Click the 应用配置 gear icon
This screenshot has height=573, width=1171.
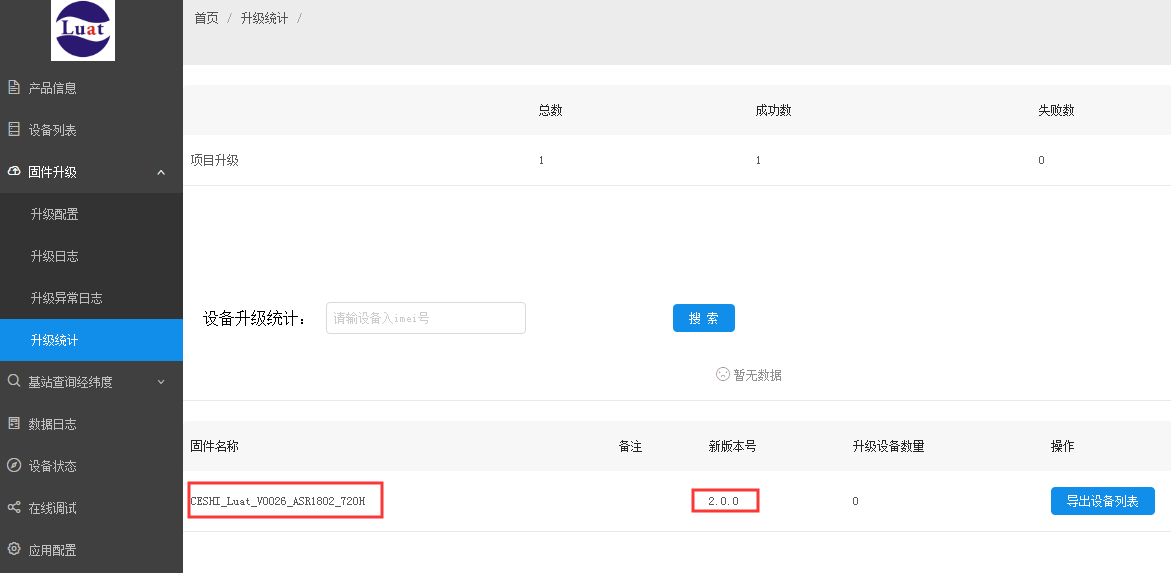coord(13,549)
